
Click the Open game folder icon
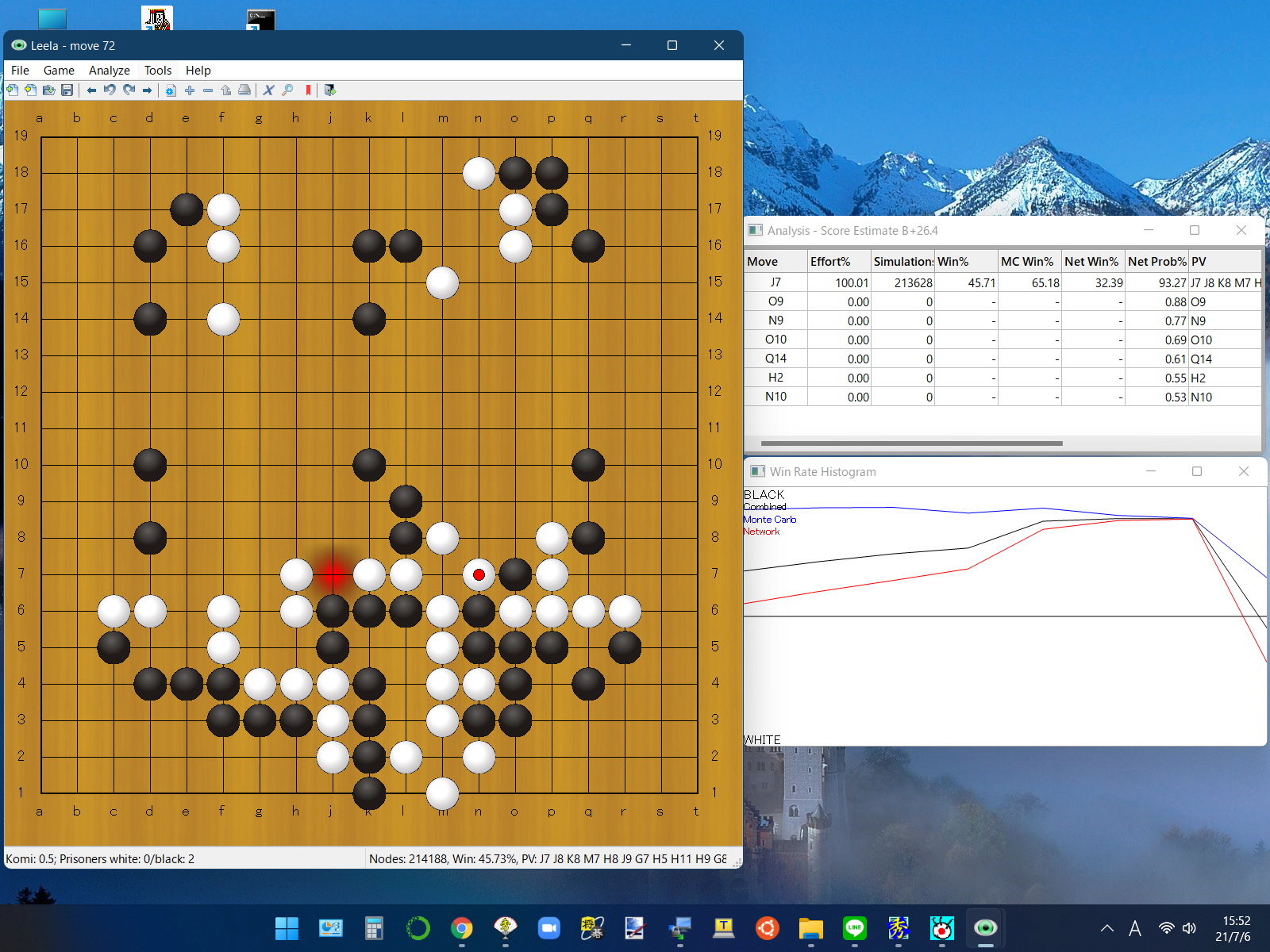click(x=49, y=90)
